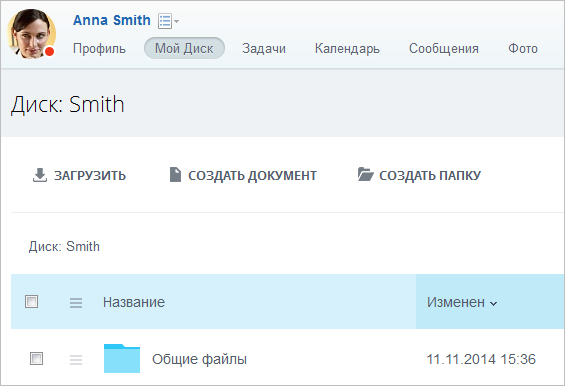Switch to the Задачи tab
This screenshot has width=565, height=386.
[264, 48]
